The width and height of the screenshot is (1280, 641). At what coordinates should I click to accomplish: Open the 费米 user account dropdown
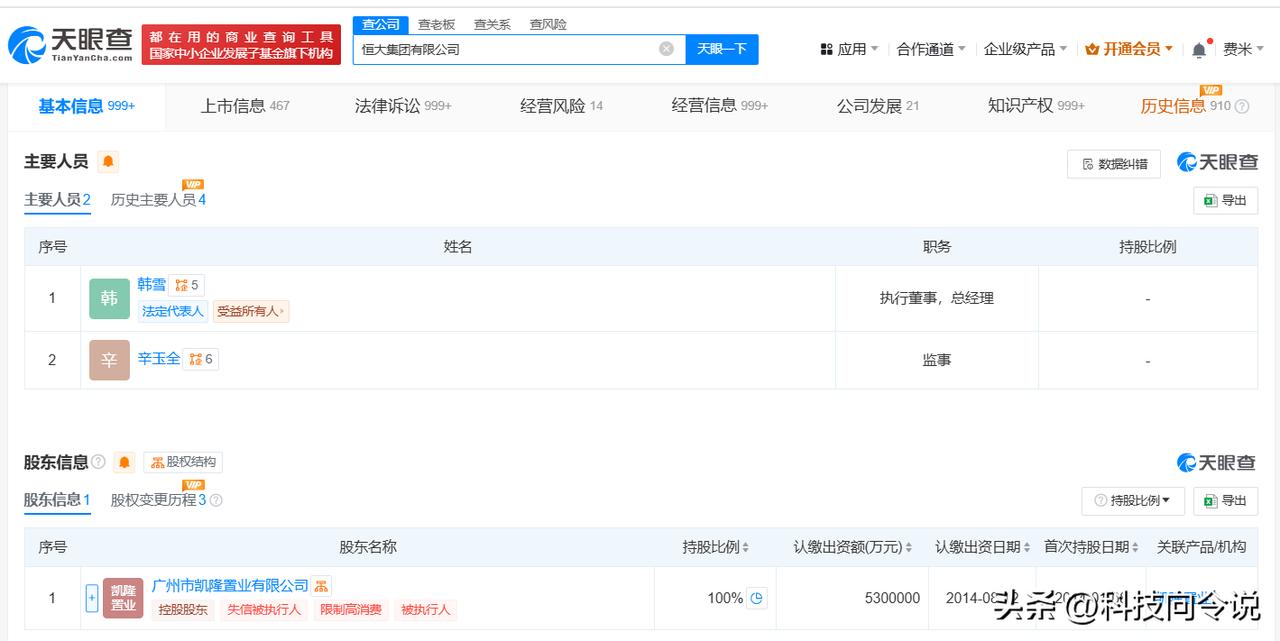[1244, 49]
